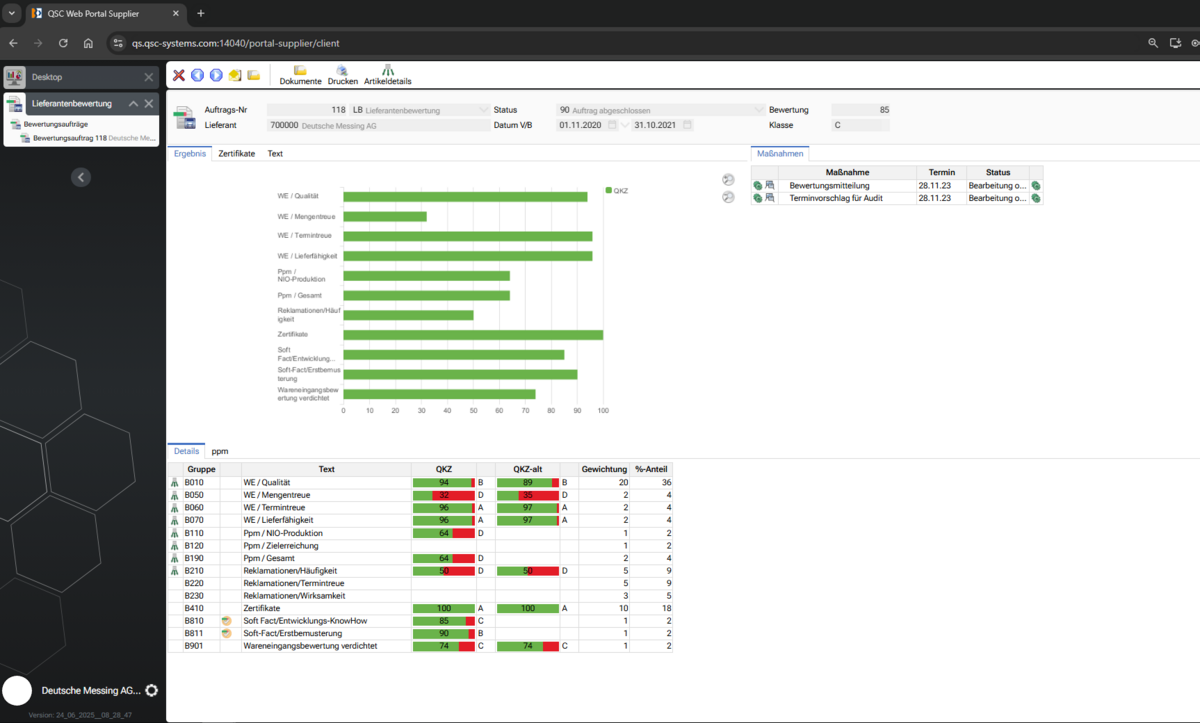Open Artikeldetails from the toolbar
The image size is (1200, 723).
[x=387, y=75]
